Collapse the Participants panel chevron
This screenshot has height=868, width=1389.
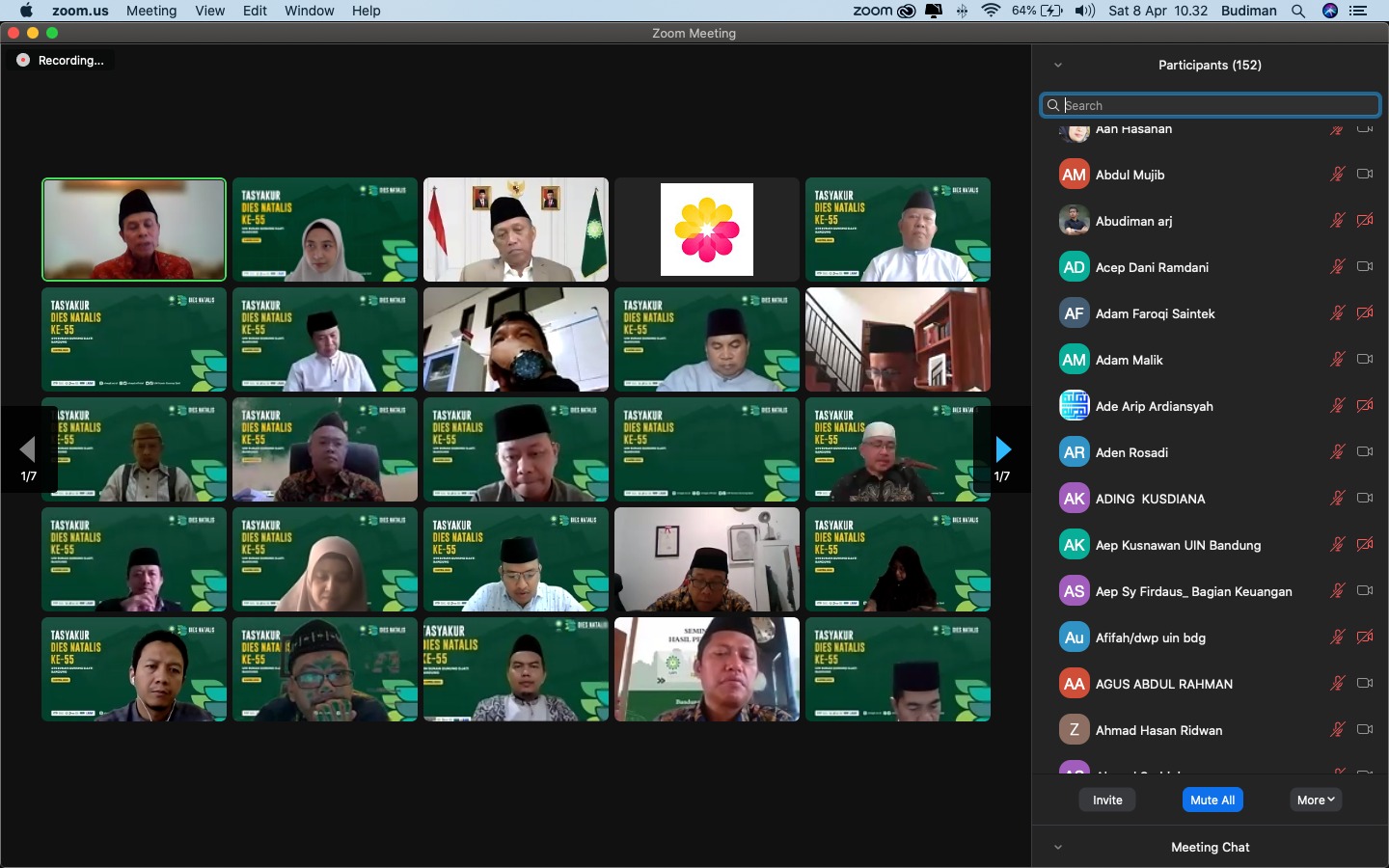click(1058, 66)
